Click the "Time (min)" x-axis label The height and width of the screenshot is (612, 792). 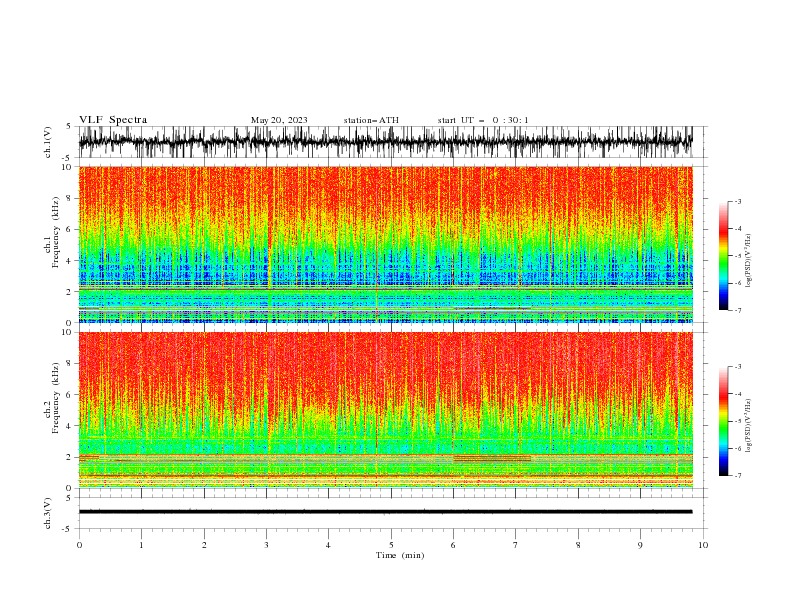[400, 555]
